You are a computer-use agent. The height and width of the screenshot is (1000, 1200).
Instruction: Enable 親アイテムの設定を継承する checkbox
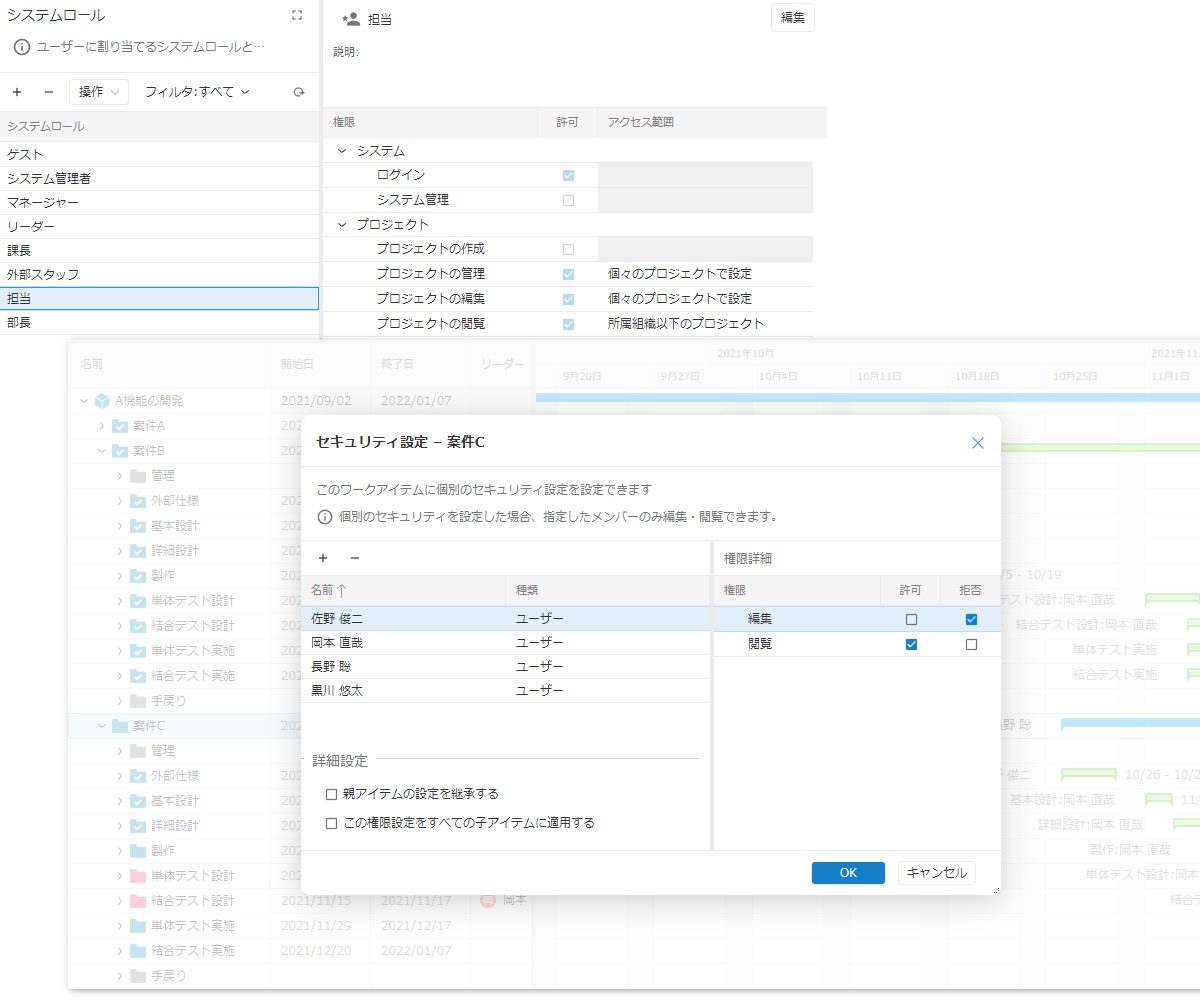pyautogui.click(x=332, y=794)
